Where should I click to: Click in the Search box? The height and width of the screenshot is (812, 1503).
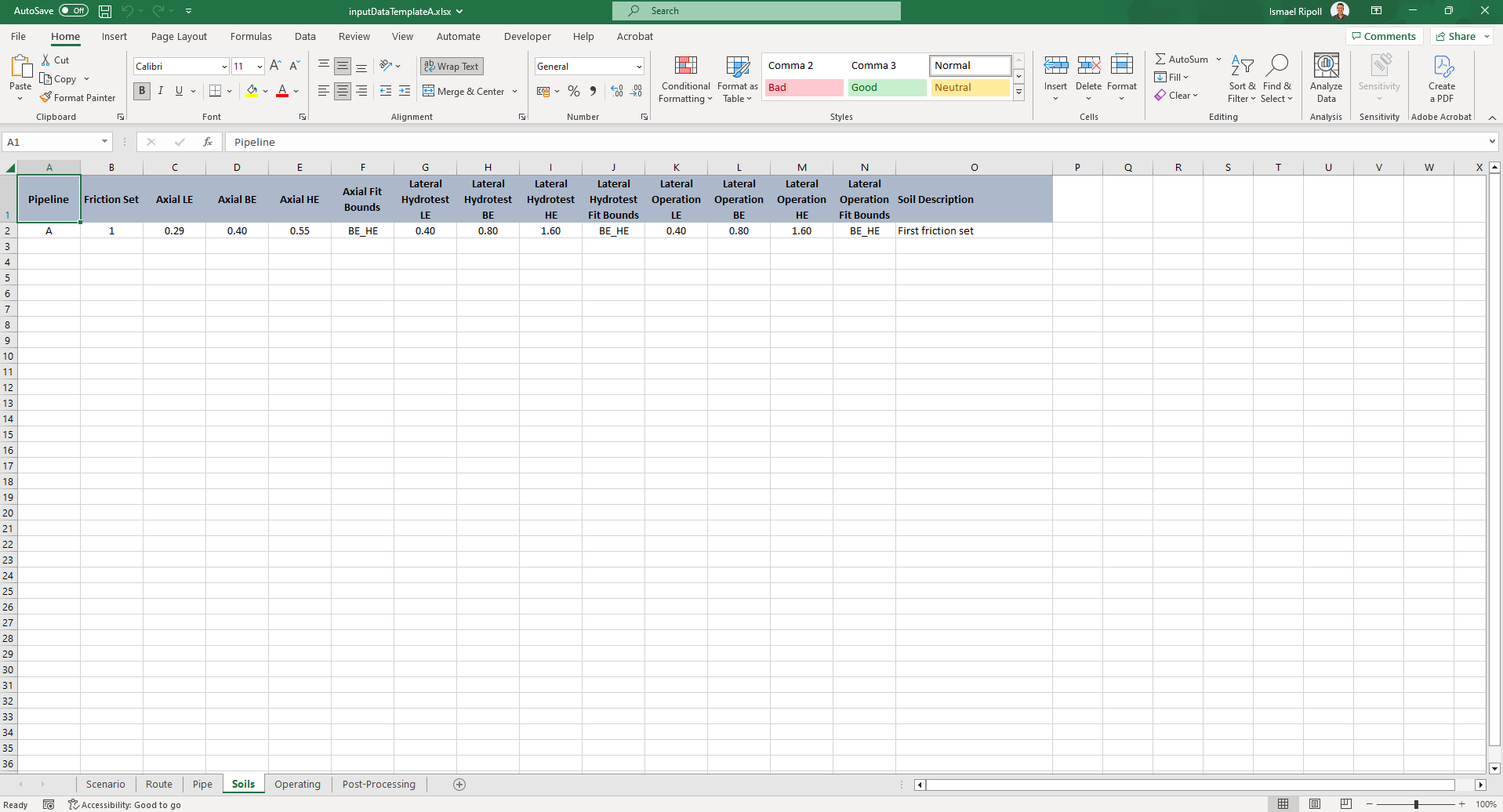(x=757, y=11)
